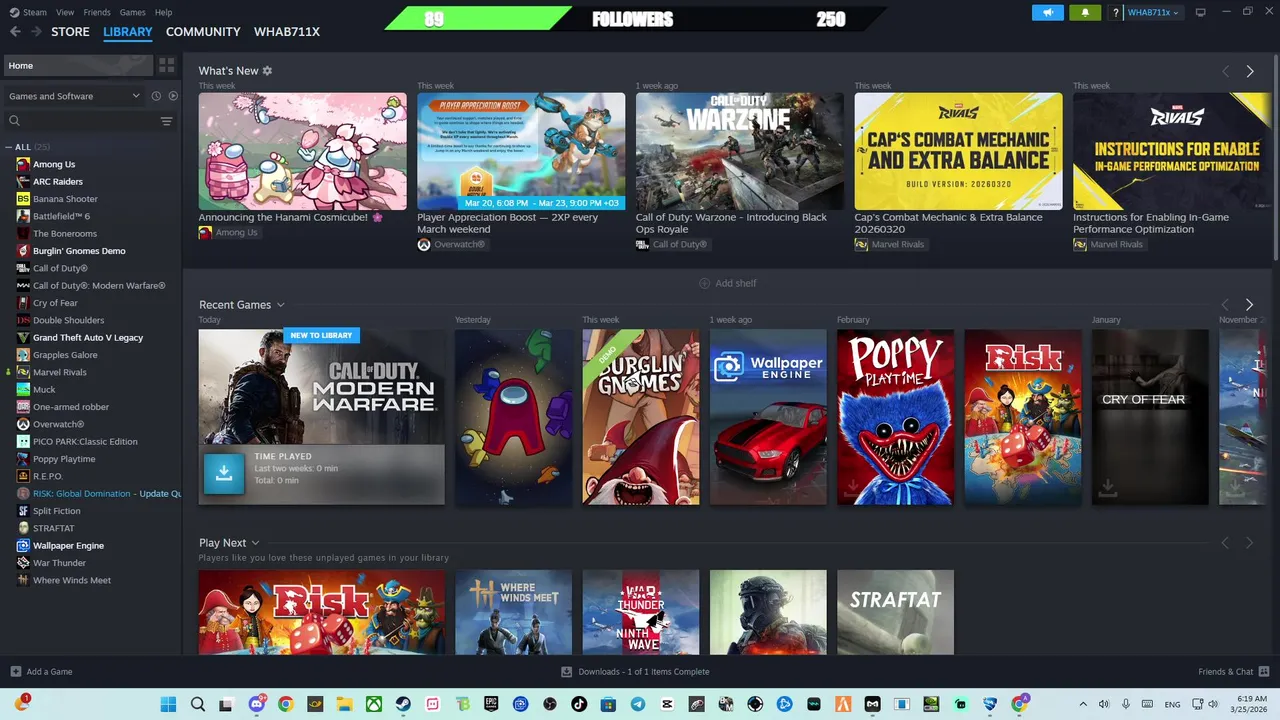
Task: Open Recent Games shelf dropdown
Action: pyautogui.click(x=281, y=305)
